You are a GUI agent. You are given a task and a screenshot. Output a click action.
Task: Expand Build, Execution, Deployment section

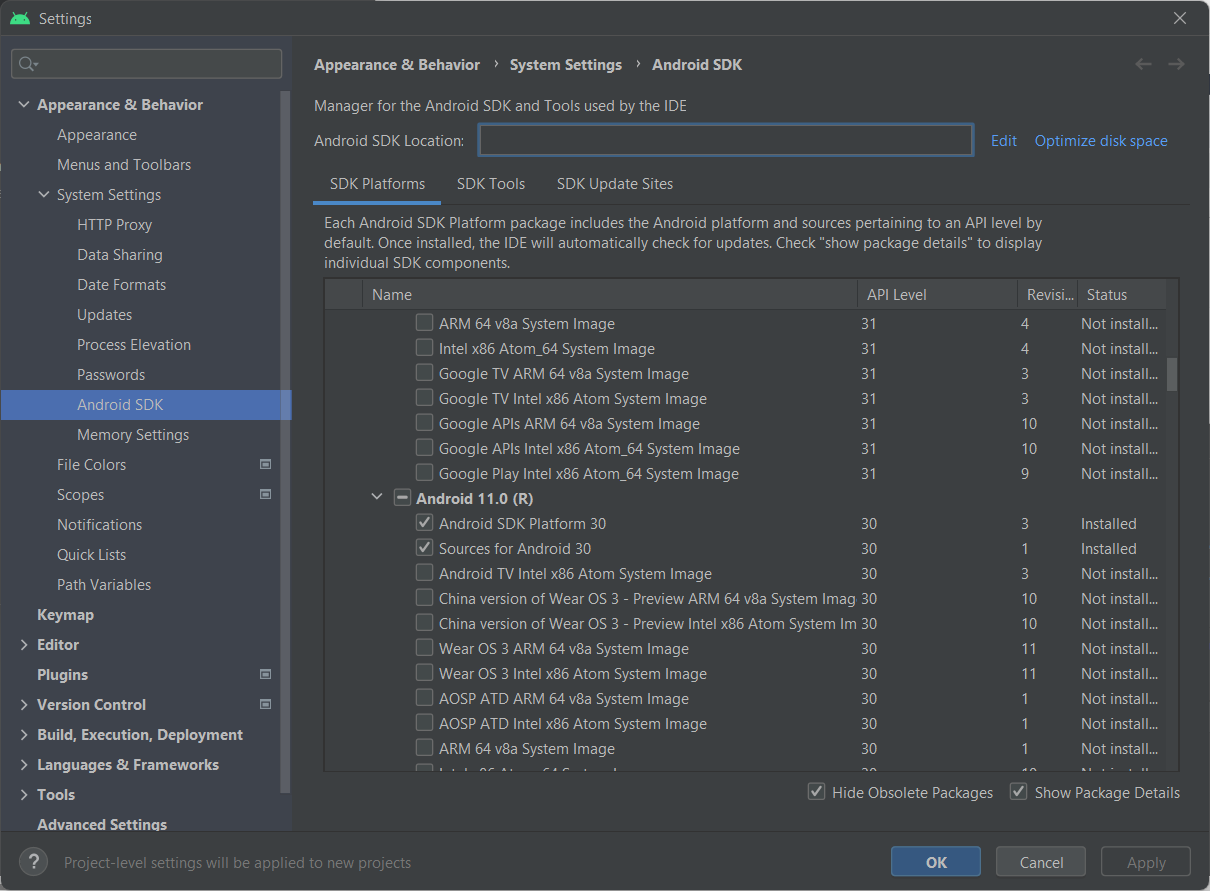[24, 734]
